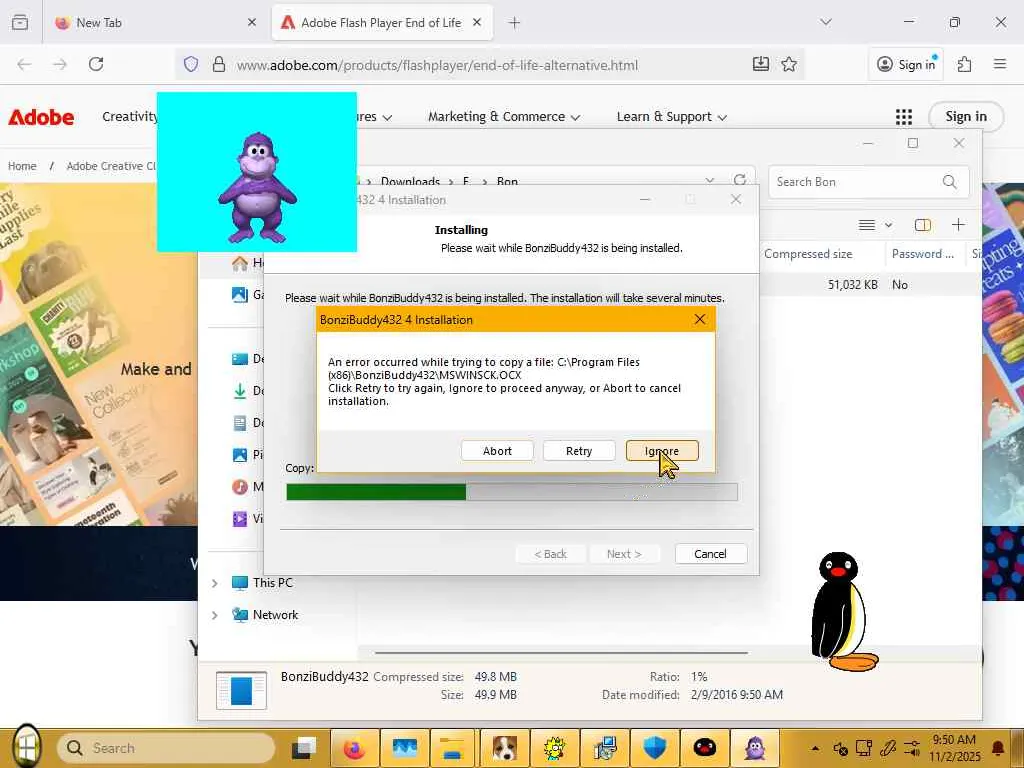Cancel the BonziBuddy432 installation
The width and height of the screenshot is (1024, 768).
710,554
